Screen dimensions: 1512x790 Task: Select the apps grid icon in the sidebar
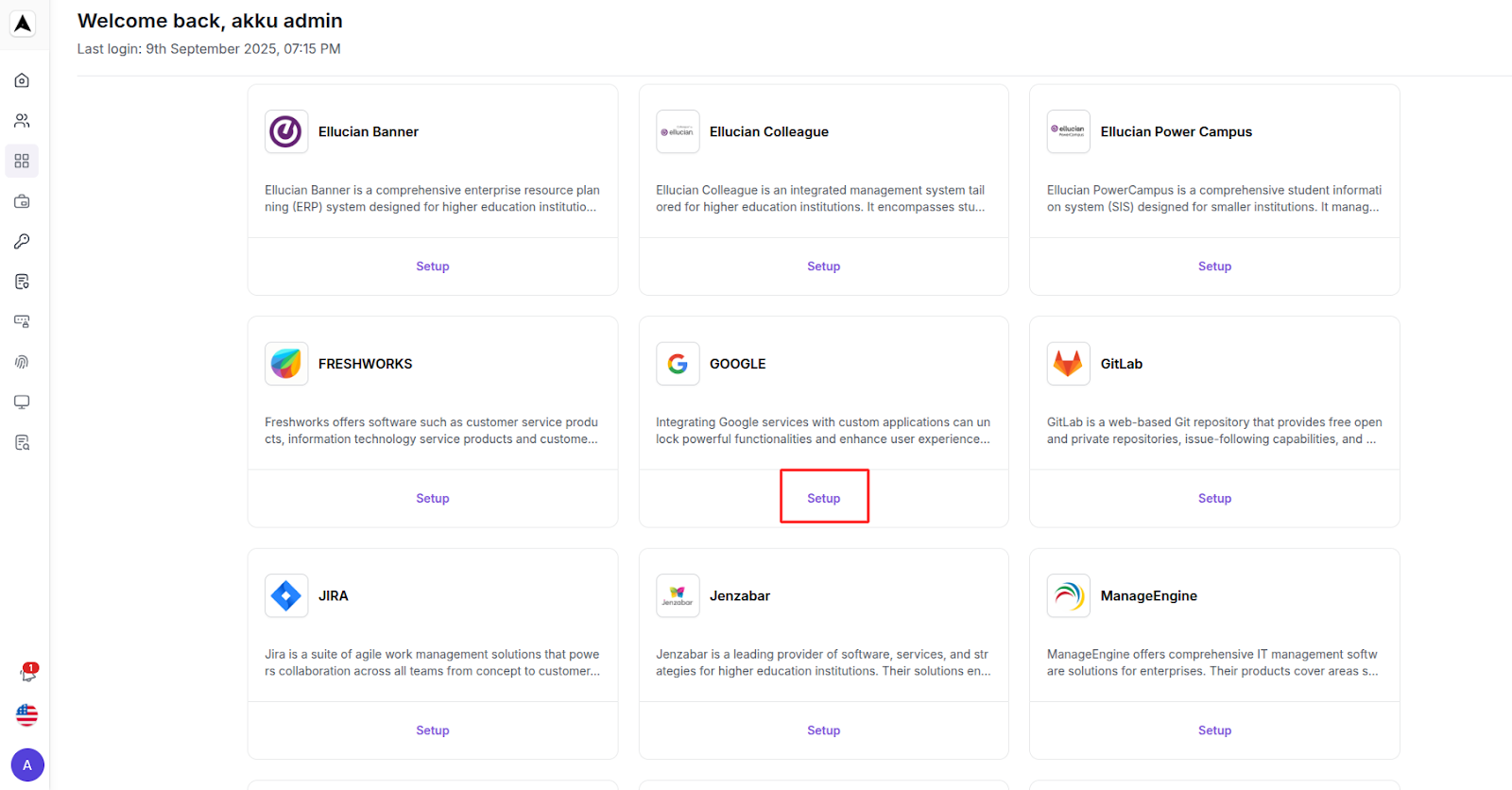[22, 162]
